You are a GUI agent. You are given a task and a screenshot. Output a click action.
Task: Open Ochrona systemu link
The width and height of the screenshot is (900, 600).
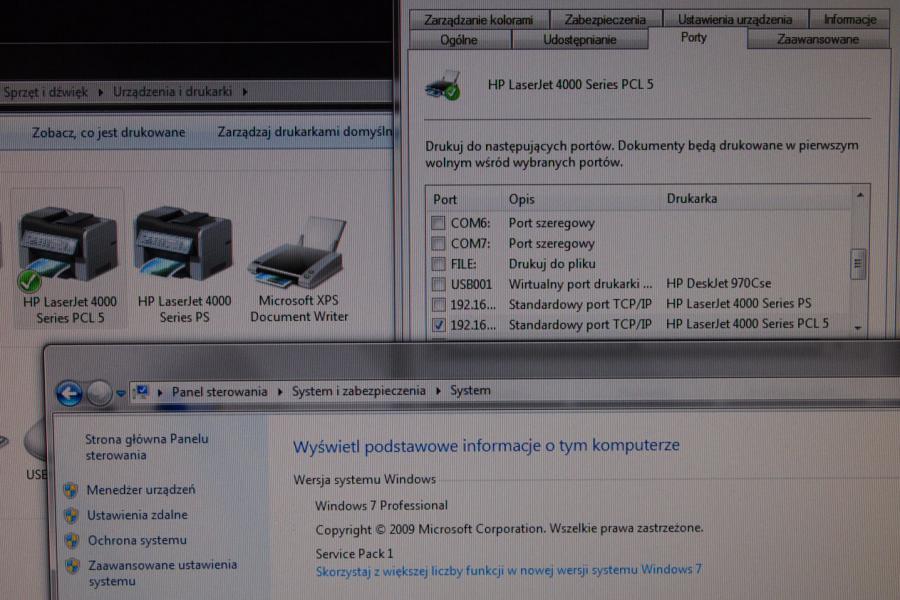point(137,540)
